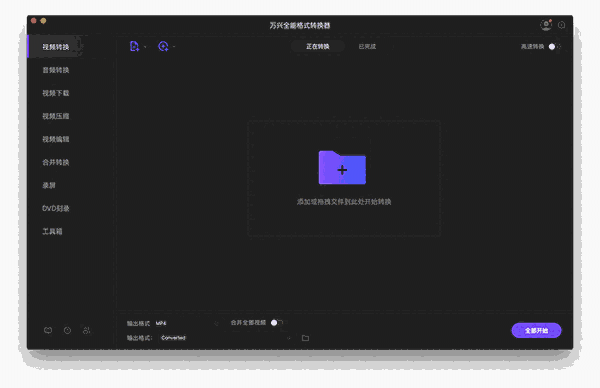Toggle the 高速转换 switch
This screenshot has width=600, height=388.
[554, 47]
